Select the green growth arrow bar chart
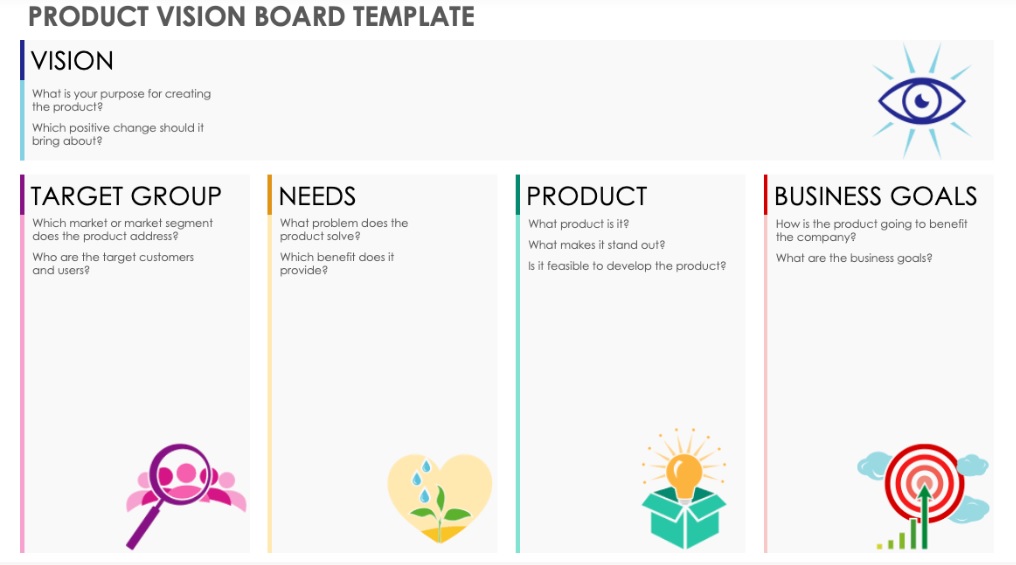Image resolution: width=1016 pixels, height=565 pixels. point(907,524)
